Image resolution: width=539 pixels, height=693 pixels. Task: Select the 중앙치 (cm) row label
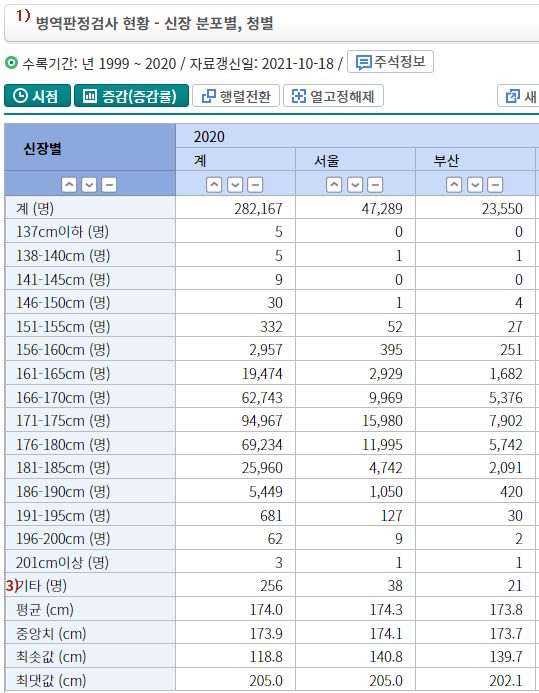[x=51, y=634]
